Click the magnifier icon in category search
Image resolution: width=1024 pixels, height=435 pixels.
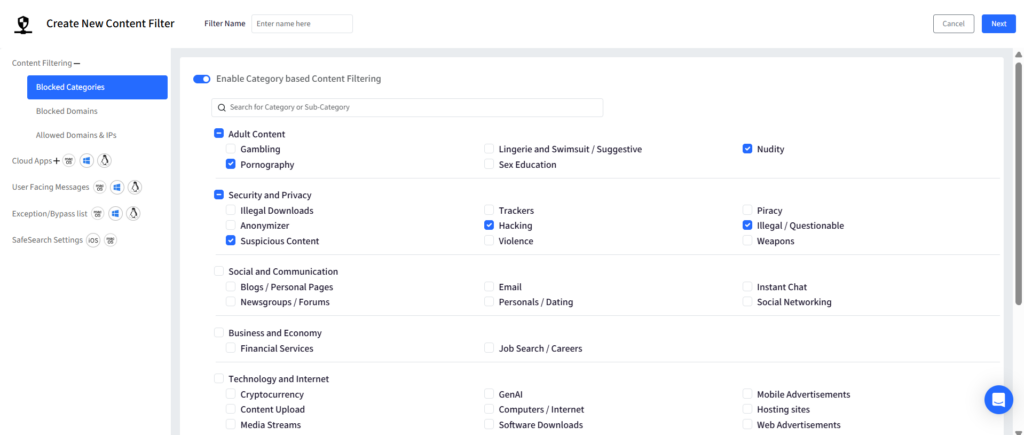pos(222,107)
